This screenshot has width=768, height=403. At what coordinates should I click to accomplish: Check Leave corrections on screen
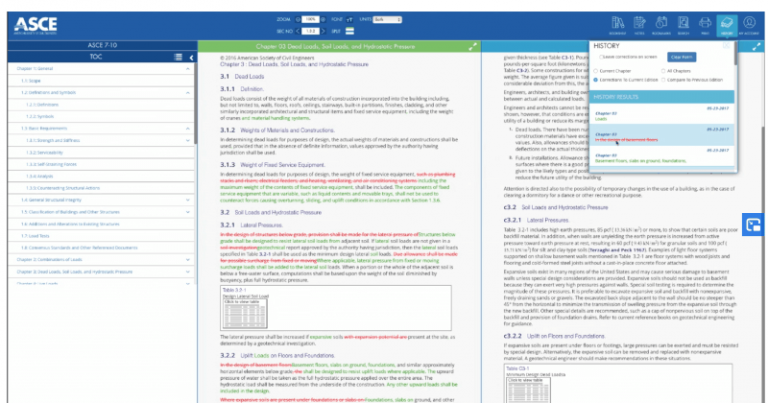point(601,57)
